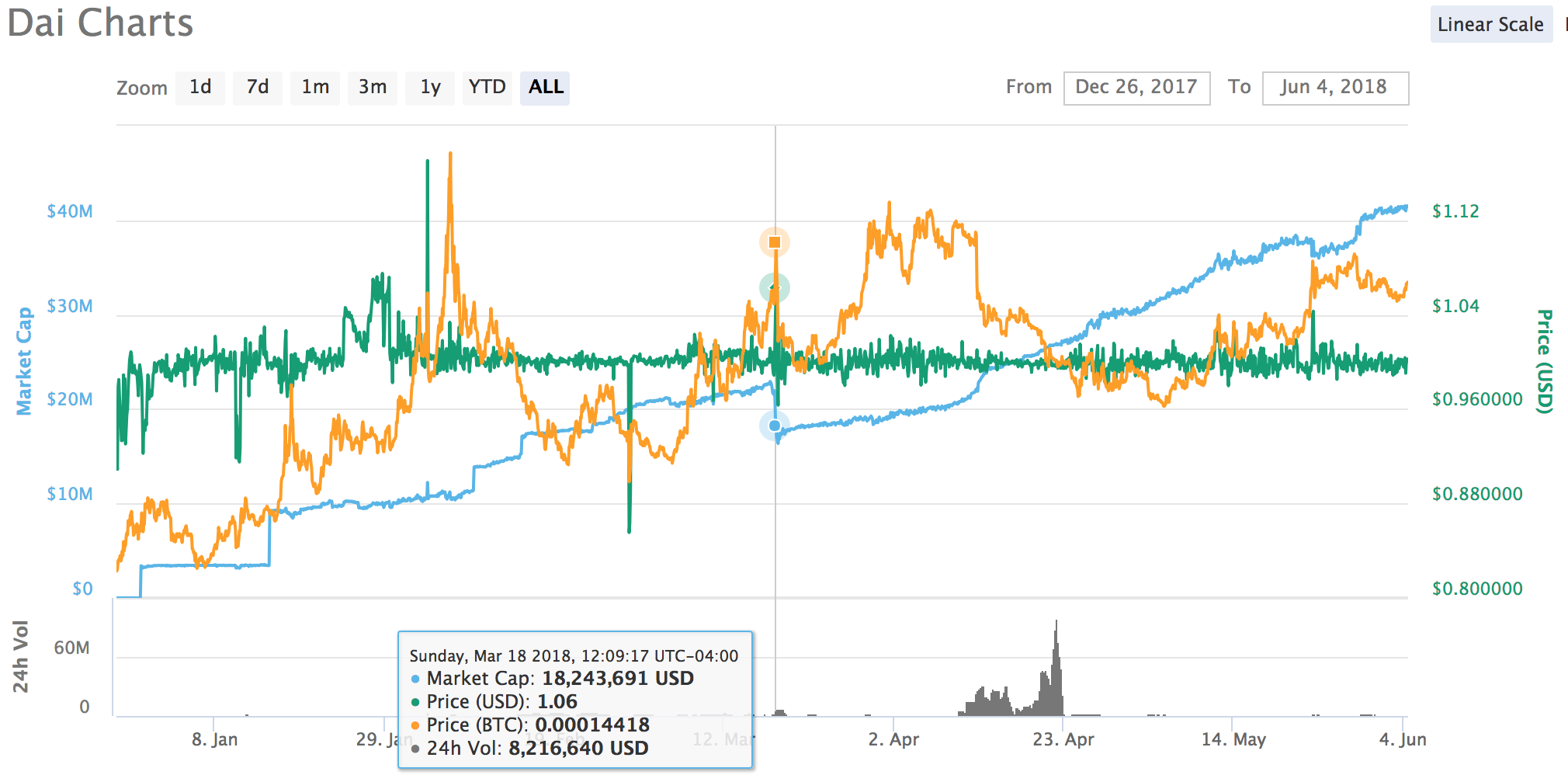
Task: Click the $40M axis label
Action: tap(70, 211)
